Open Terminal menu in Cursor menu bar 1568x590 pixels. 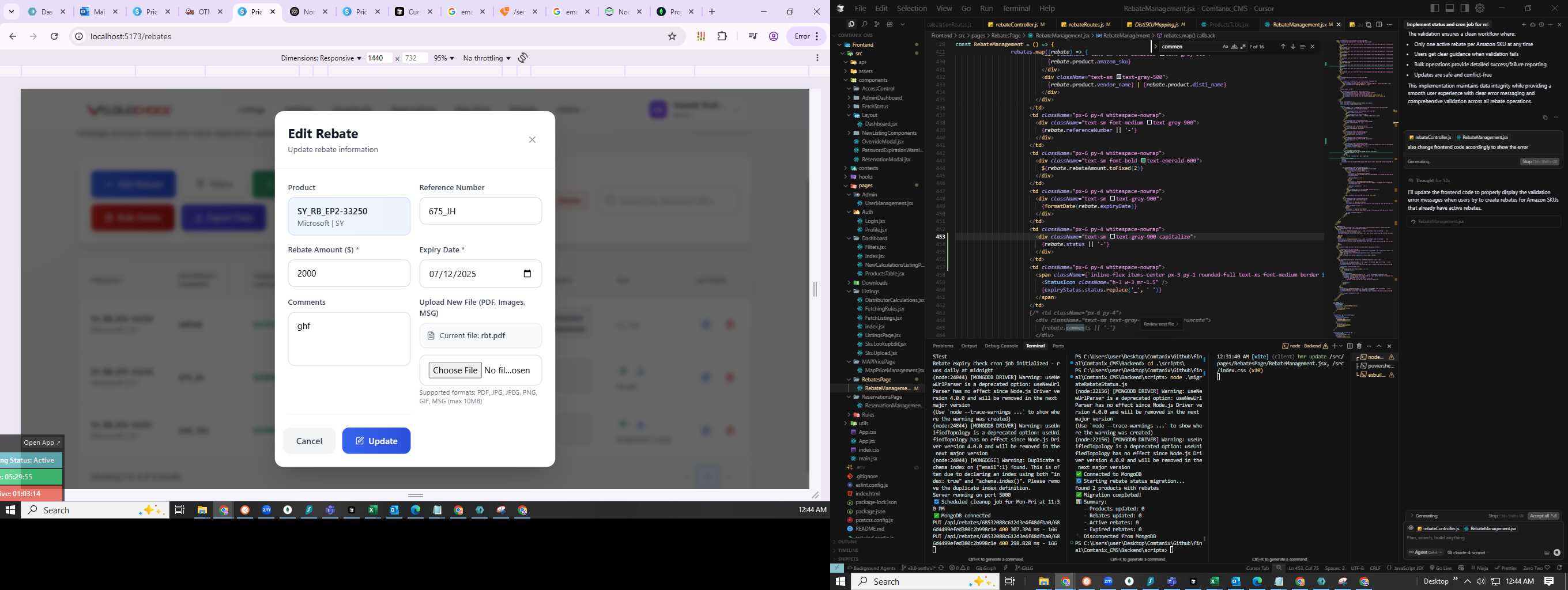(x=1016, y=9)
